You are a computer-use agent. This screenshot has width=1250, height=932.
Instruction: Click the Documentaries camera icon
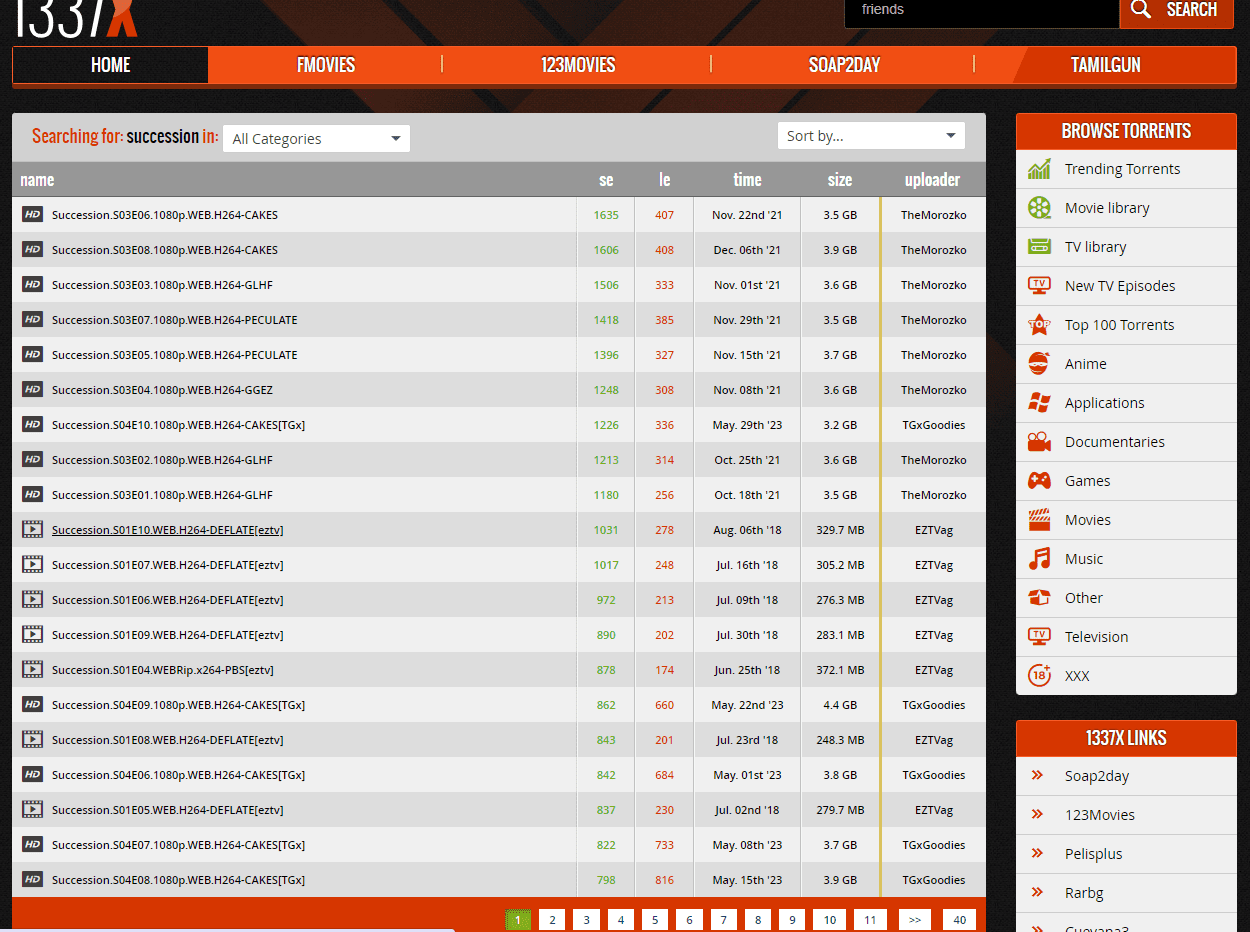pos(1039,442)
